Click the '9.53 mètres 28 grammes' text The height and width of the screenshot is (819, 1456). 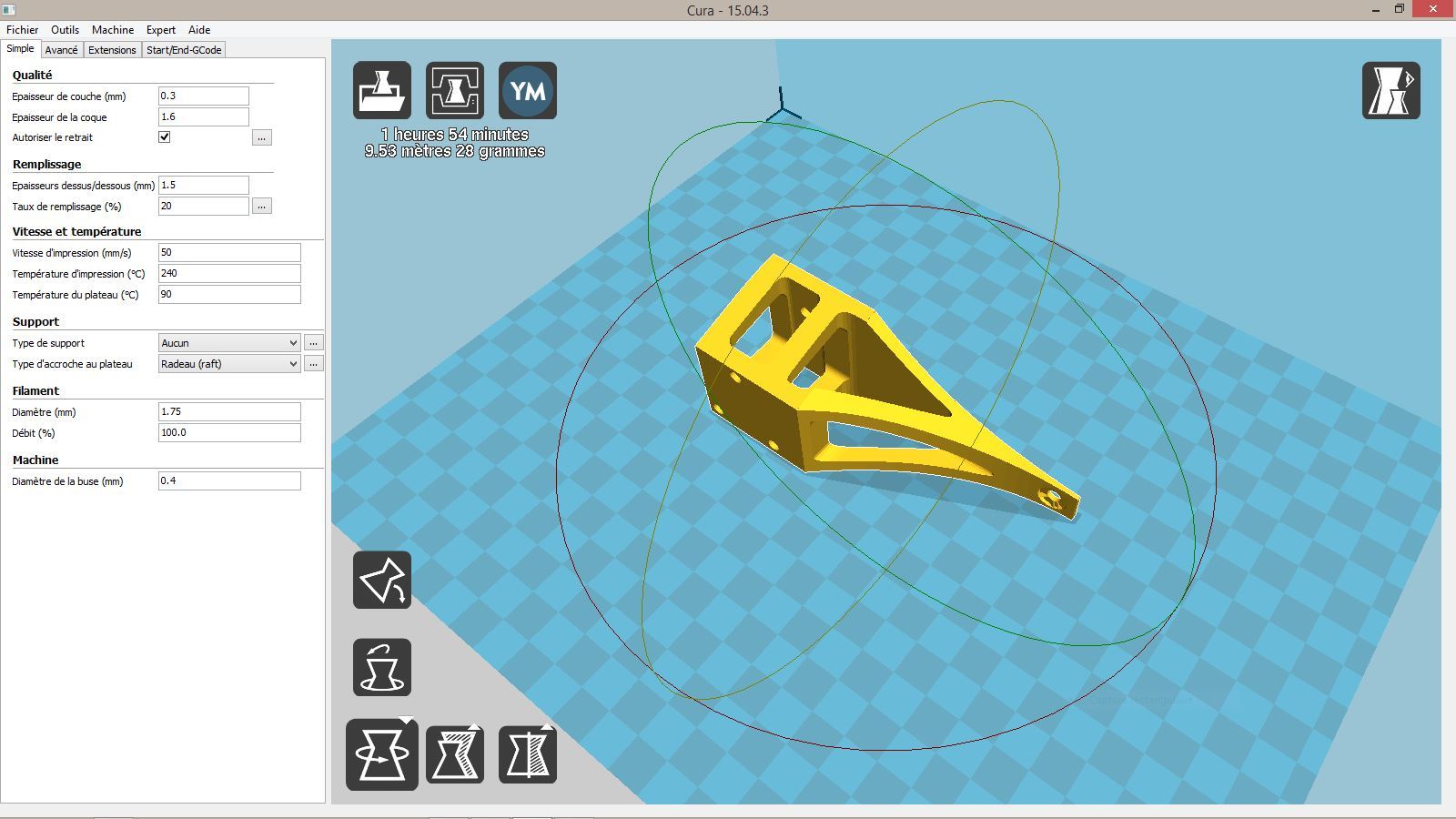point(455,151)
